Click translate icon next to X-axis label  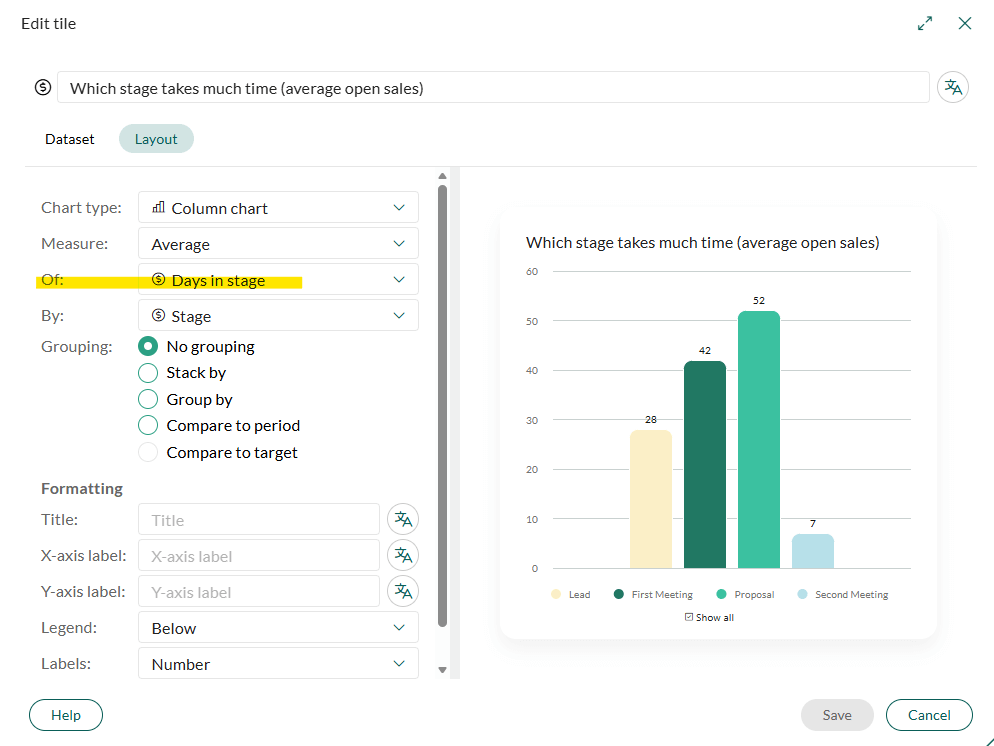[402, 555]
